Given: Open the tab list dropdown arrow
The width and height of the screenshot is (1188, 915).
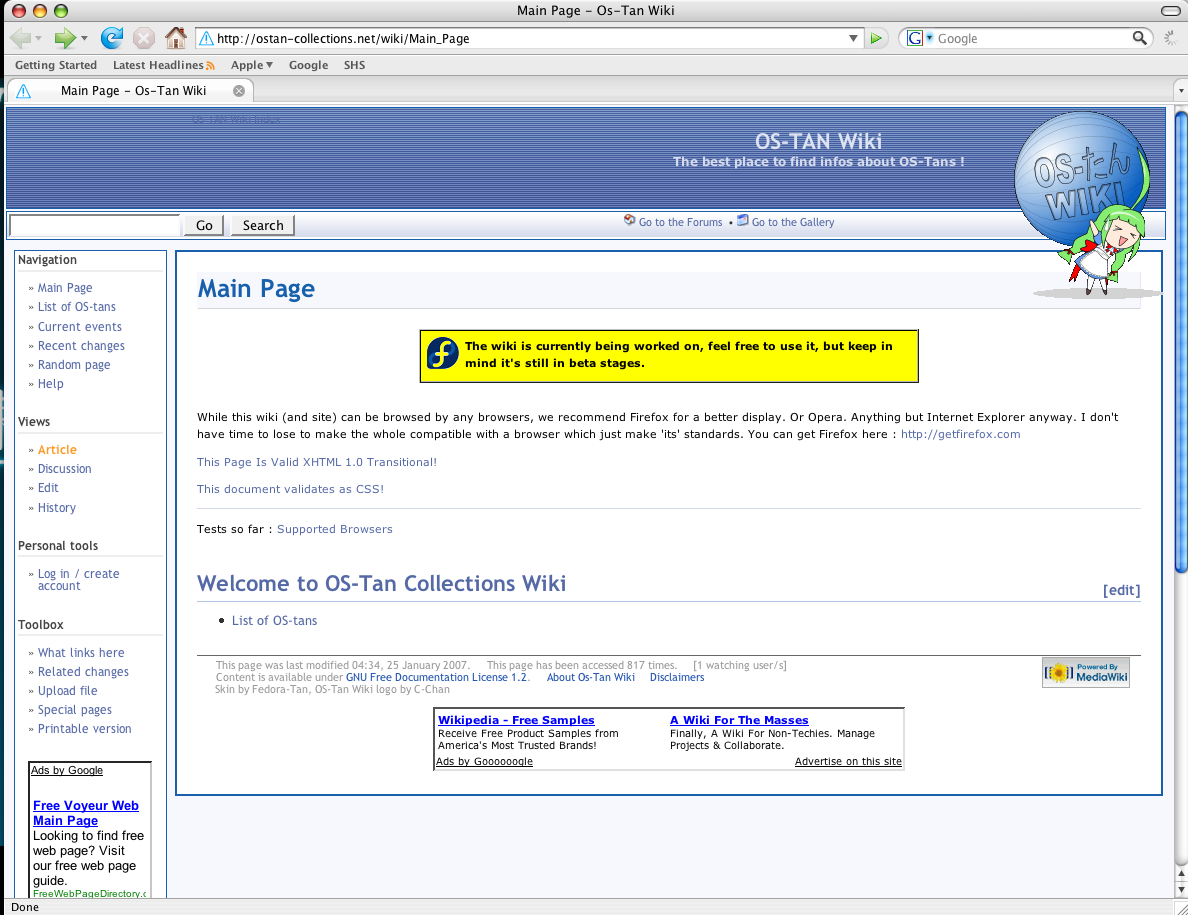Looking at the screenshot, I should (x=1180, y=91).
